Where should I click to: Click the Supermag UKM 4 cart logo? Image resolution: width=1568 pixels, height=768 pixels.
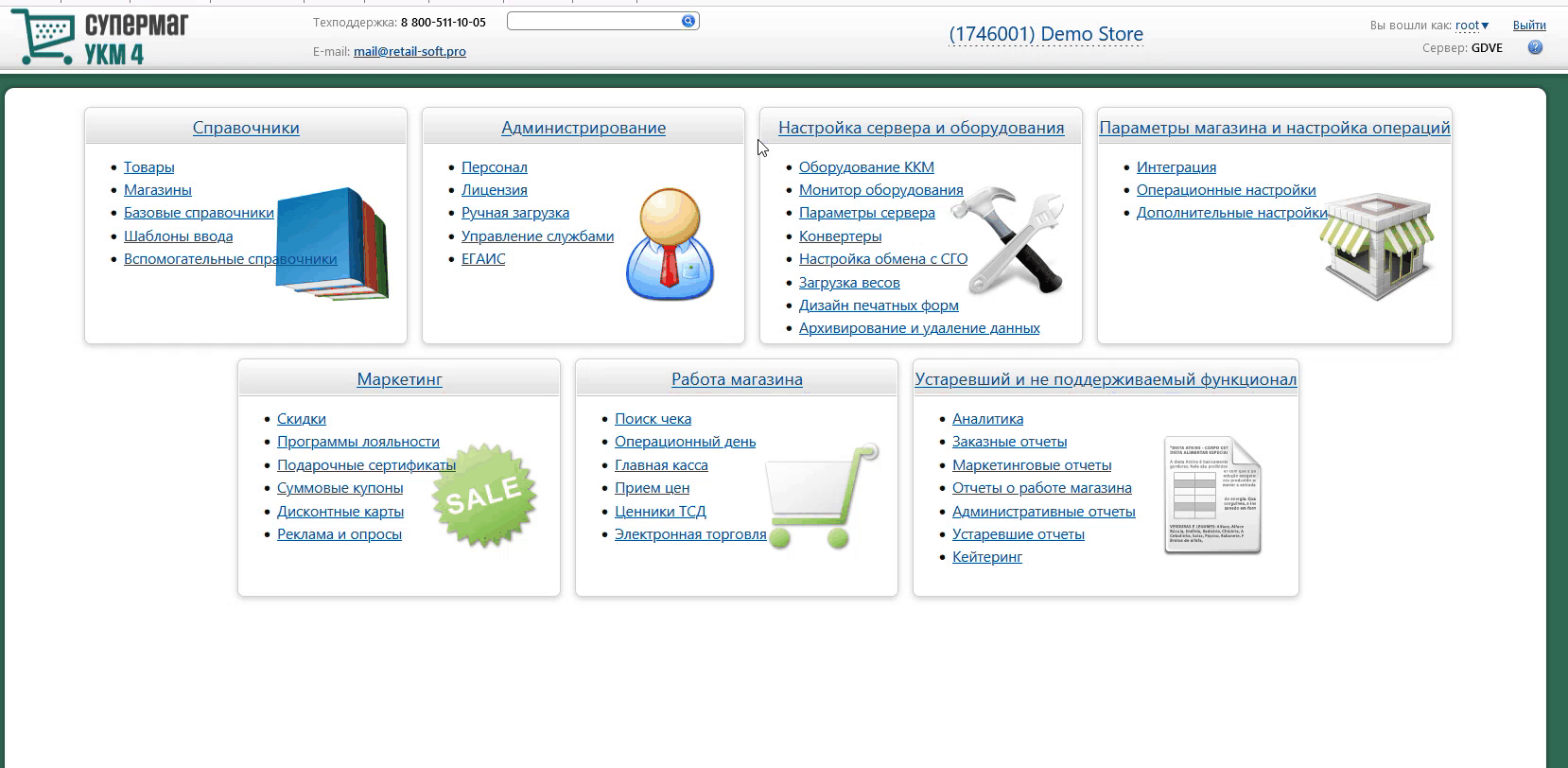click(x=99, y=38)
